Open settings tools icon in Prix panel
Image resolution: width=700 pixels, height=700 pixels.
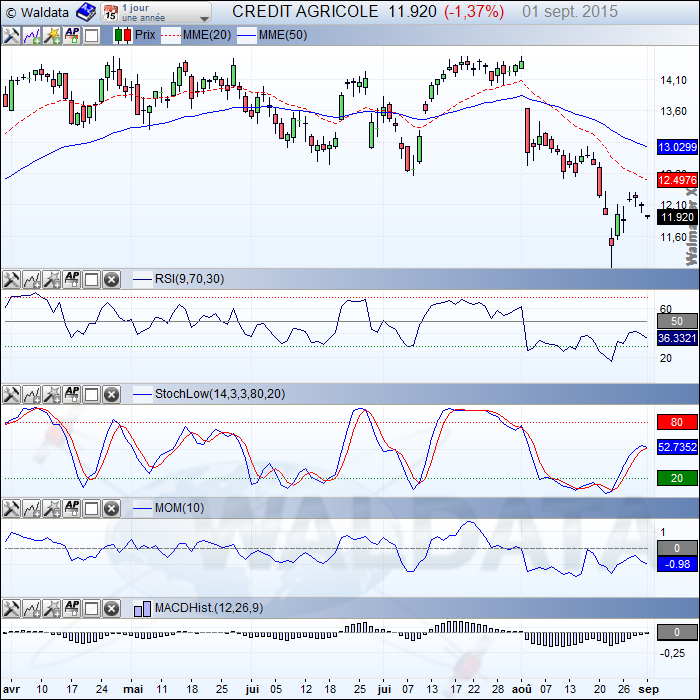11,35
